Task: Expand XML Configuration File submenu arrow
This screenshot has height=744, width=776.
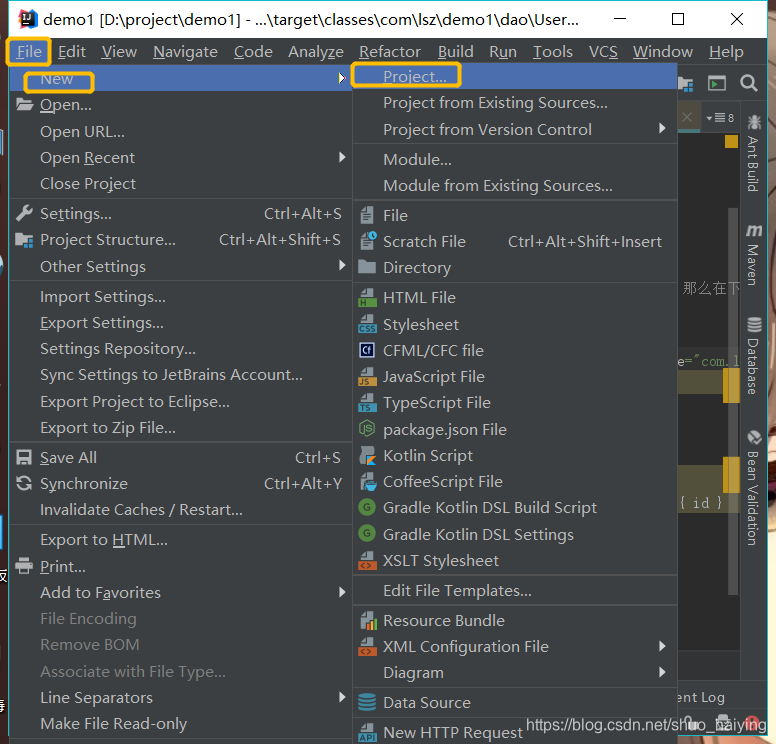Action: point(662,646)
